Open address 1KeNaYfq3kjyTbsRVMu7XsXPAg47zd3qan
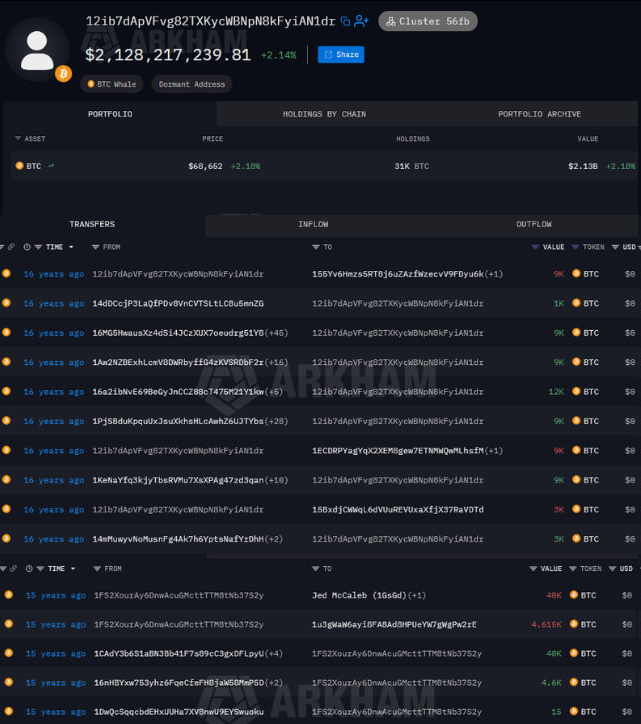Image resolution: width=641 pixels, height=724 pixels. click(x=178, y=480)
